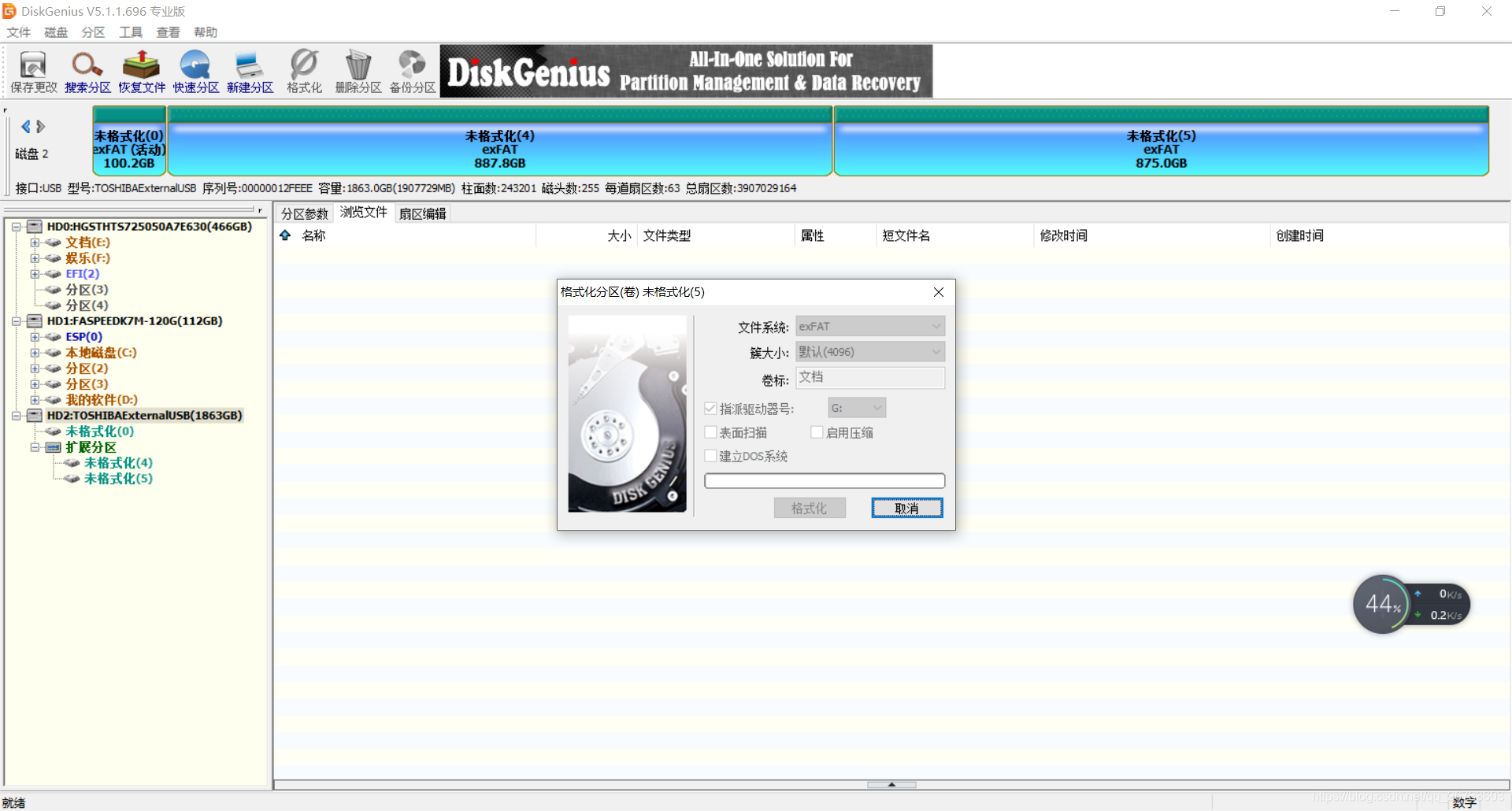Click the 格式化 button in the dialog
The image size is (1512, 811).
tap(810, 509)
